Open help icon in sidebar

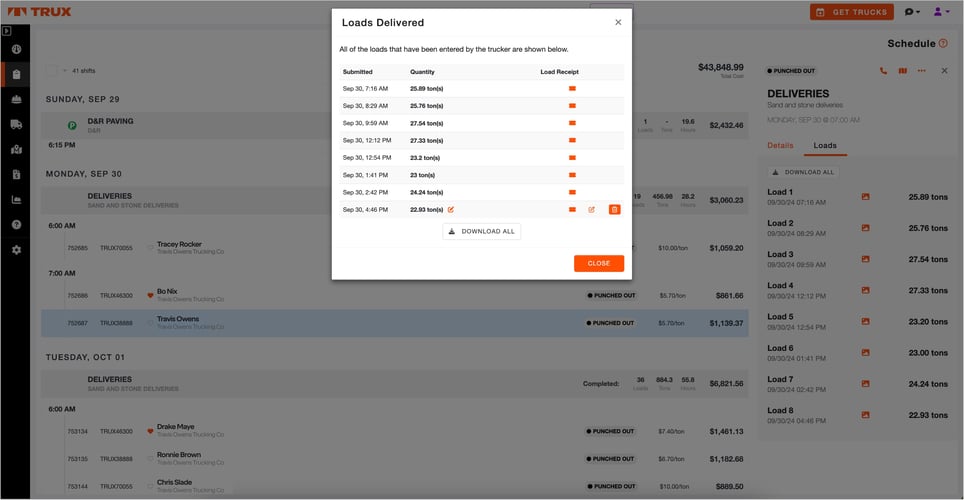click(x=17, y=224)
